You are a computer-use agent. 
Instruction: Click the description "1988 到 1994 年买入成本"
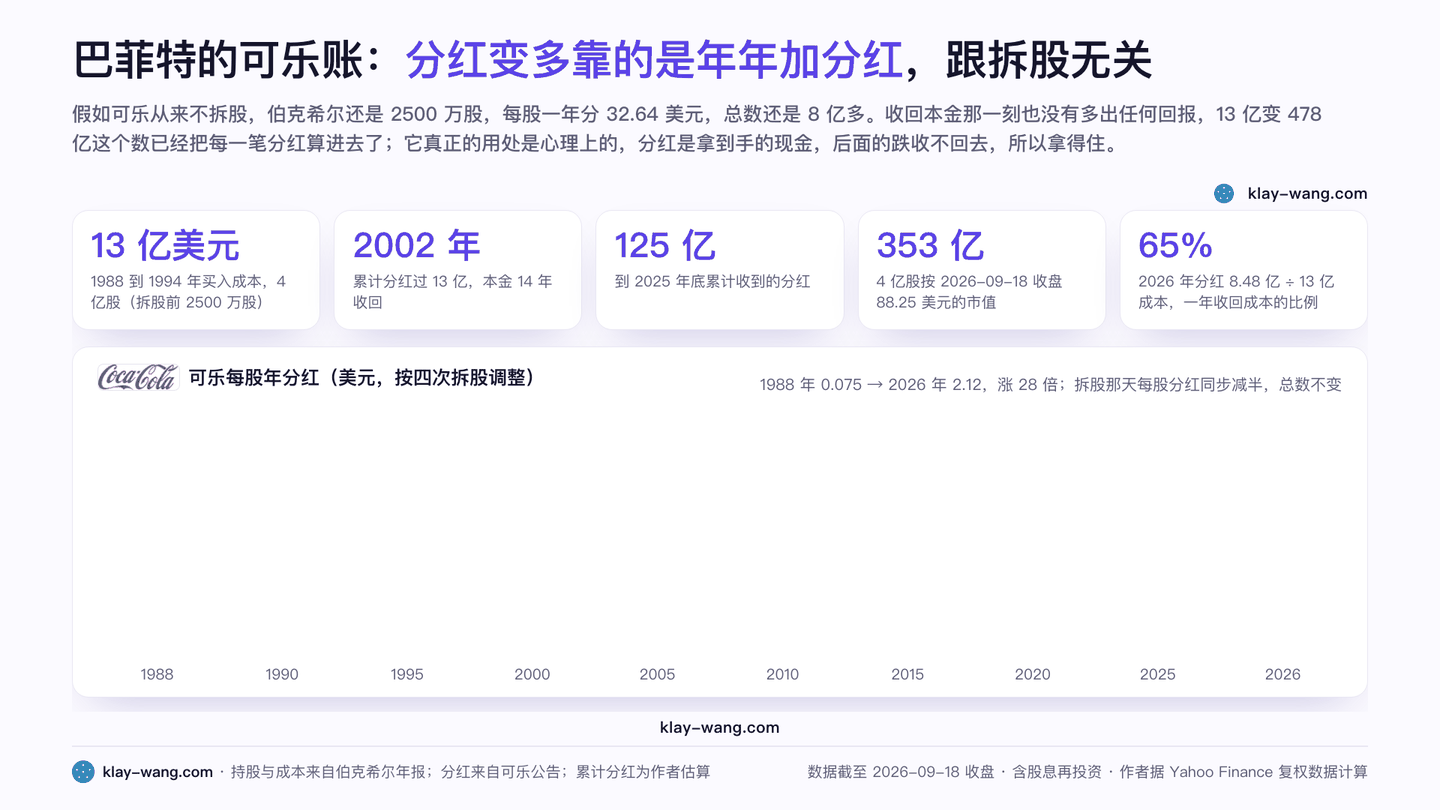point(189,292)
